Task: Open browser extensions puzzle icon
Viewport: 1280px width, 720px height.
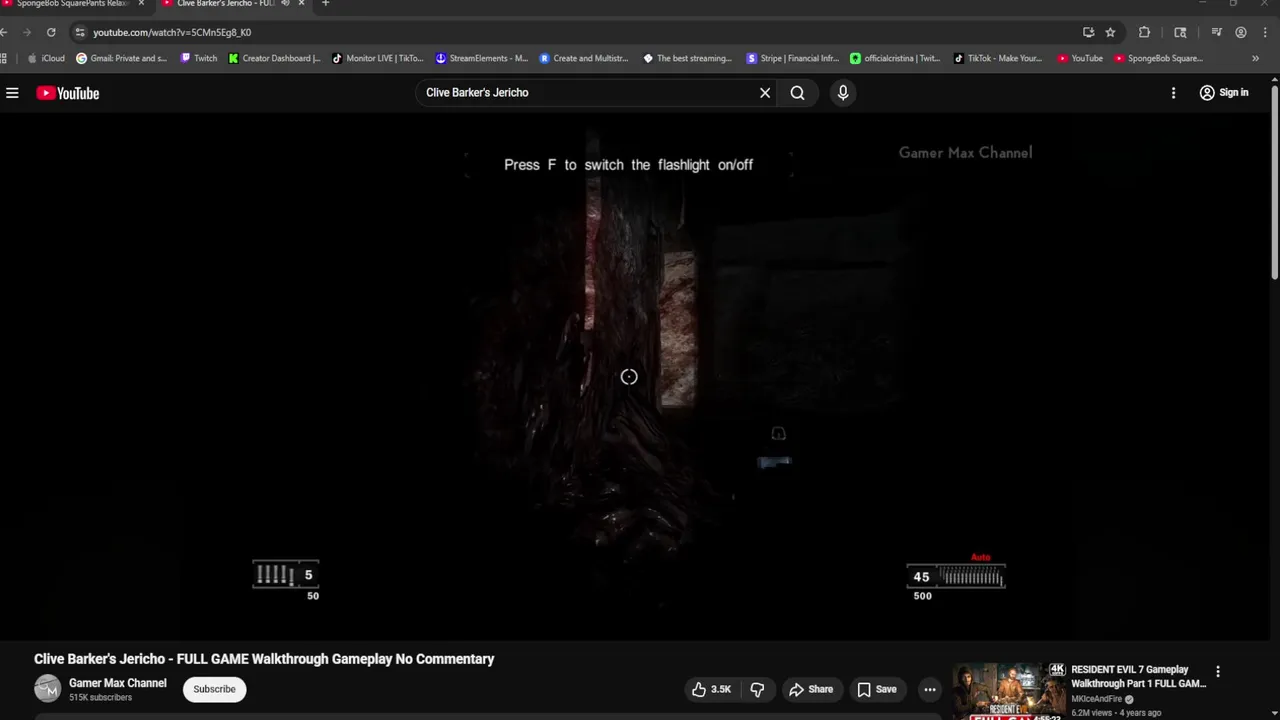Action: 1144,32
